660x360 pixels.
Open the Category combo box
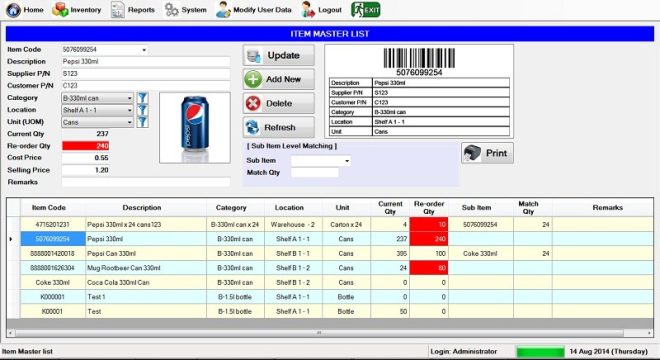coord(97,98)
